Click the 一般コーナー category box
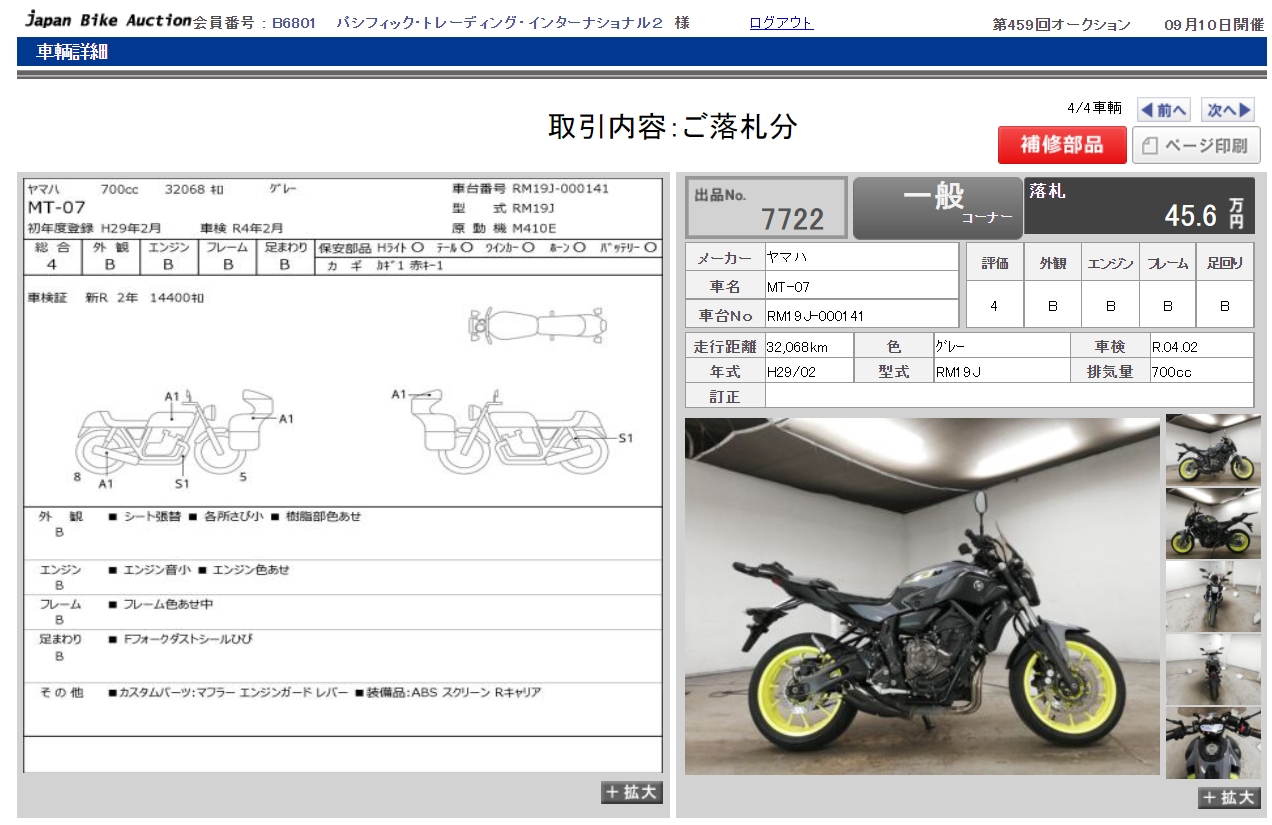 click(x=937, y=208)
